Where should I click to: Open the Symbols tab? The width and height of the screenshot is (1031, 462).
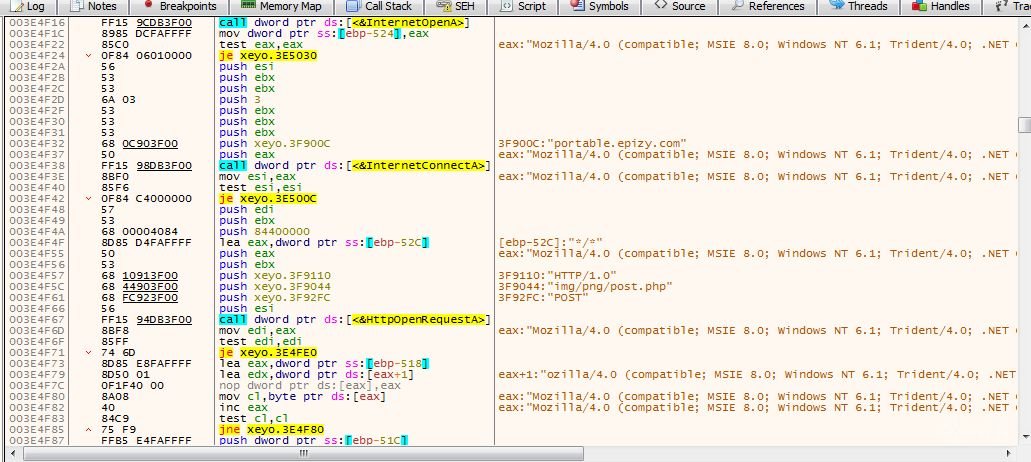point(600,7)
